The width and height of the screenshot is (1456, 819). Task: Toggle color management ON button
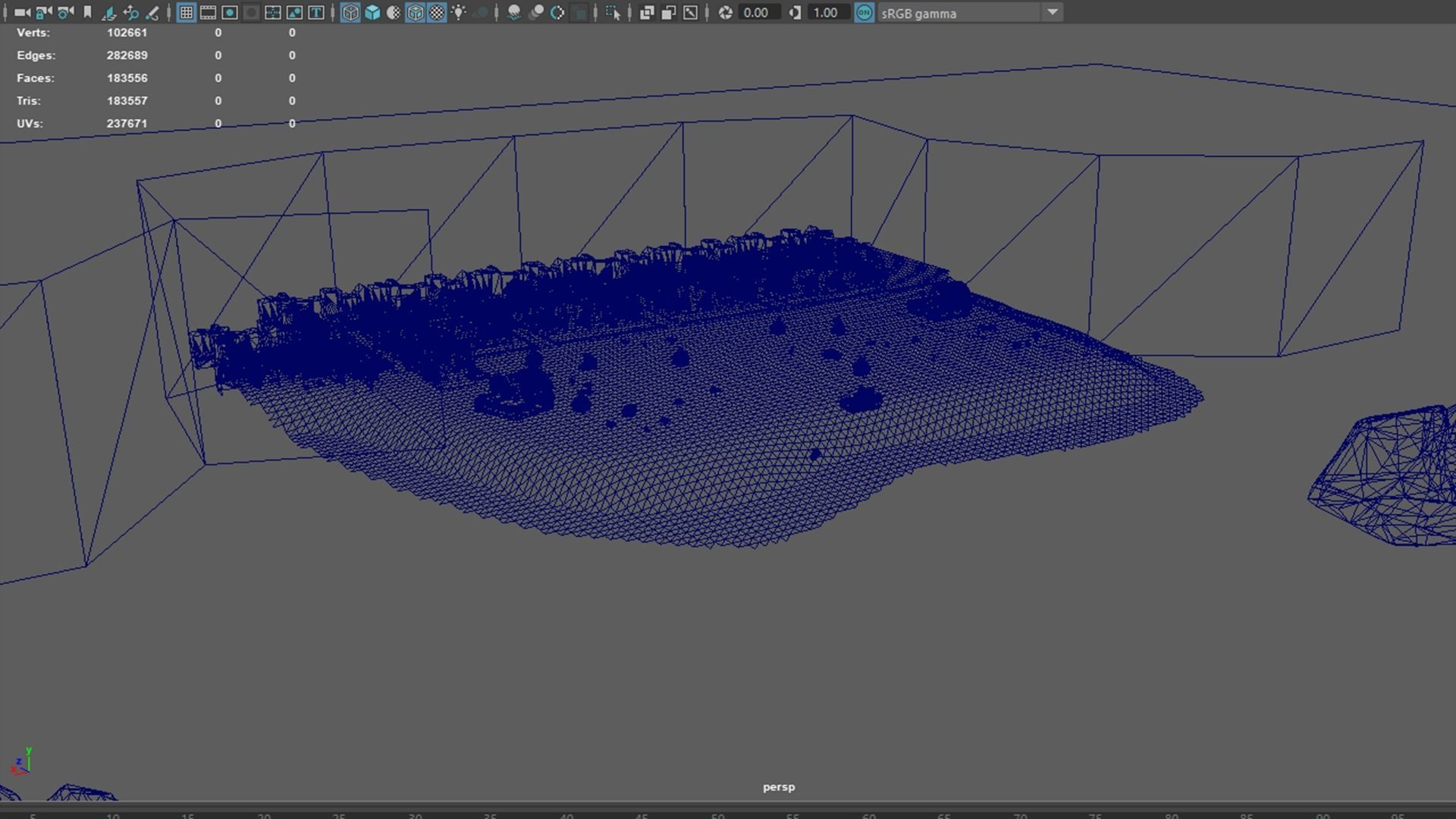[864, 12]
